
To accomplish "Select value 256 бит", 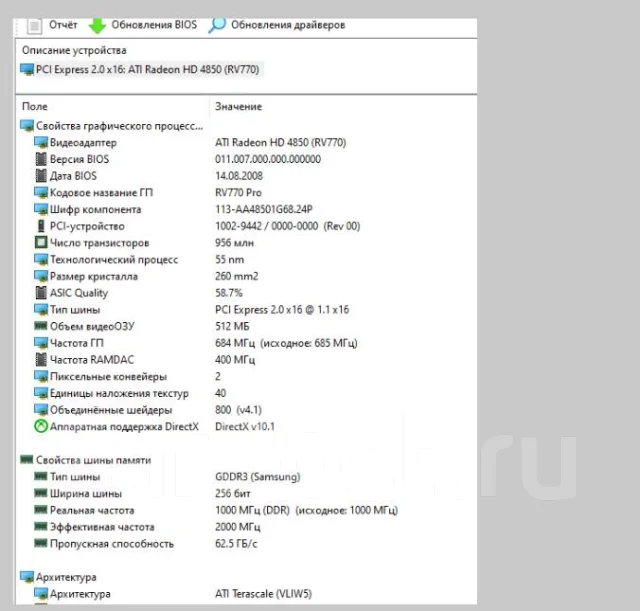I will [x=233, y=493].
